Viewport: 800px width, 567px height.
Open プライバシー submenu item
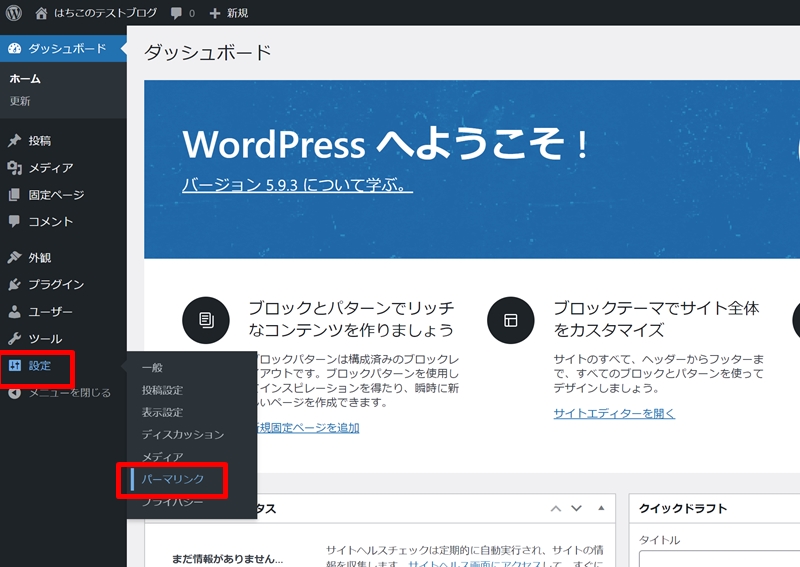click(x=172, y=502)
